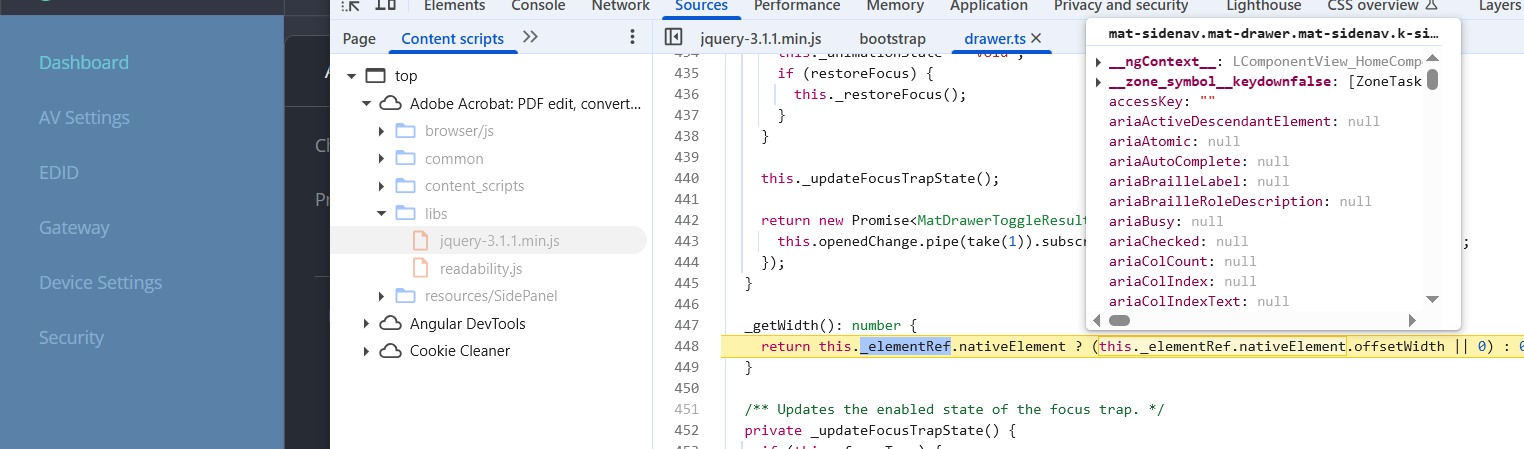Collapse the top frame tree node
This screenshot has height=449, width=1524.
coord(351,76)
